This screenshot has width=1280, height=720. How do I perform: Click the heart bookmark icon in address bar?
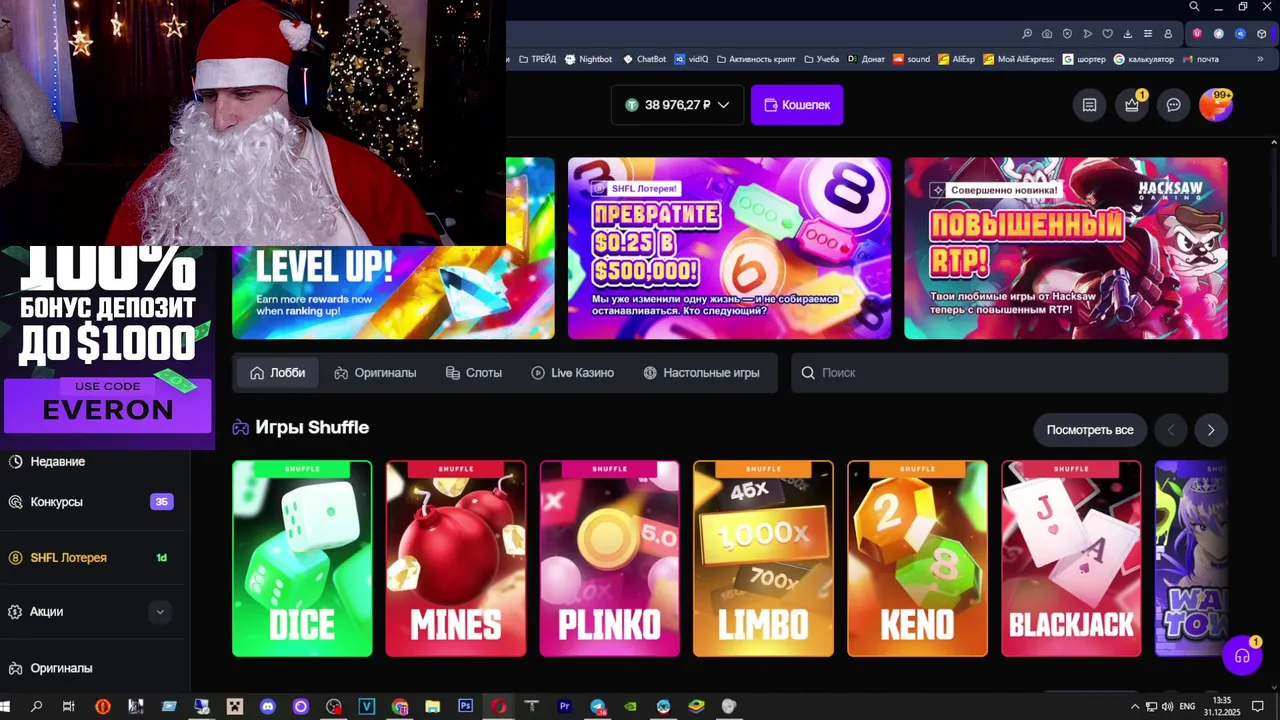click(1107, 34)
